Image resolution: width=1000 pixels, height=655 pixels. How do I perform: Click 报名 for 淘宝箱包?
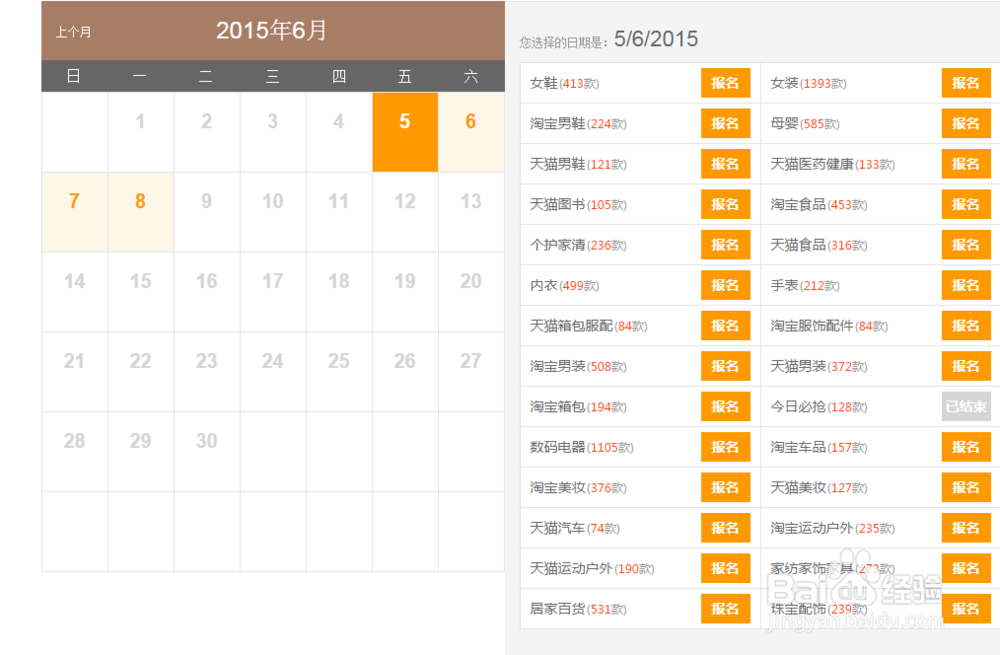[x=725, y=406]
